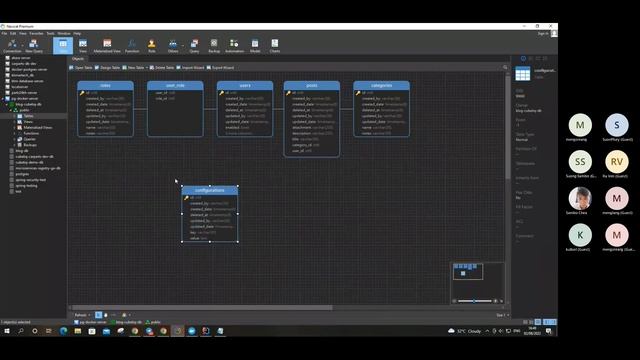640x360 pixels.
Task: Click the Design Table button
Action: [x=107, y=67]
